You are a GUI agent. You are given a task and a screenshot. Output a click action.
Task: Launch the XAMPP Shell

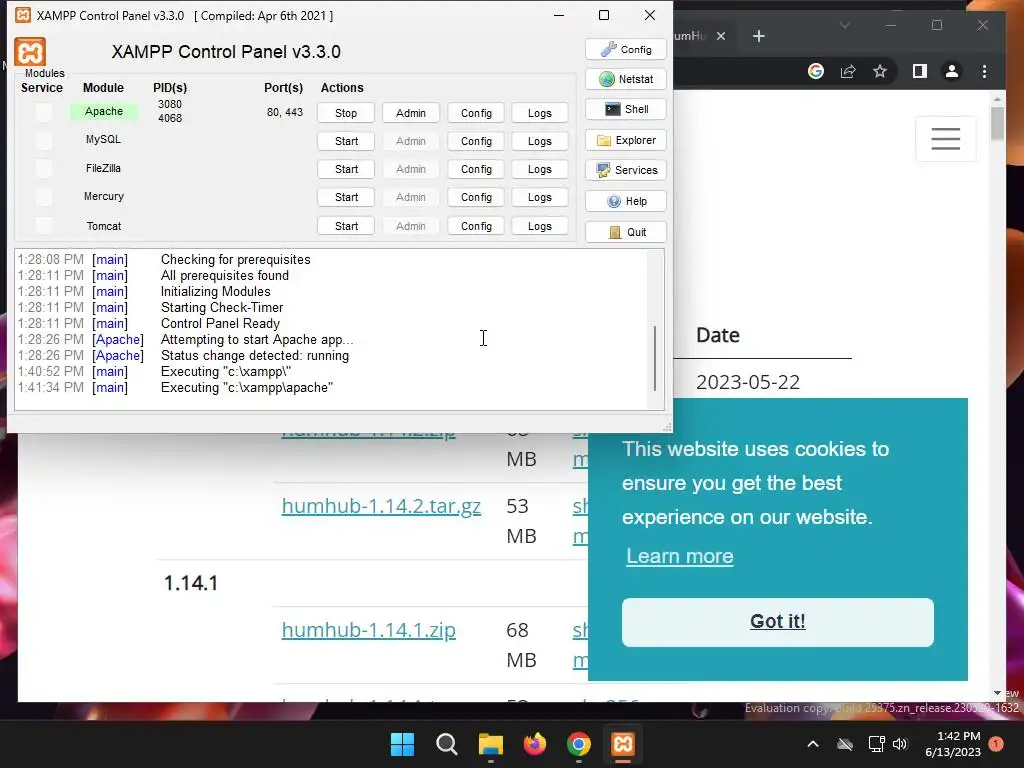(x=626, y=109)
